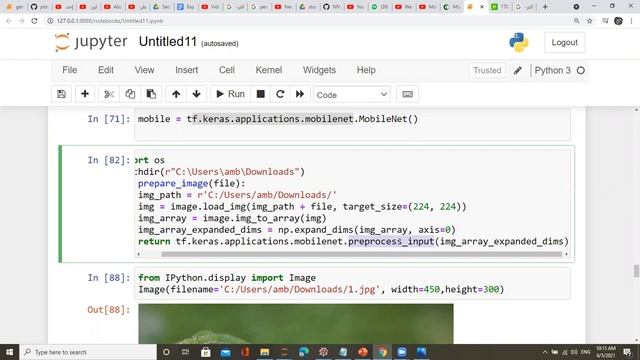
Task: Open Microsoft Store on the taskbar
Action: coord(206,352)
